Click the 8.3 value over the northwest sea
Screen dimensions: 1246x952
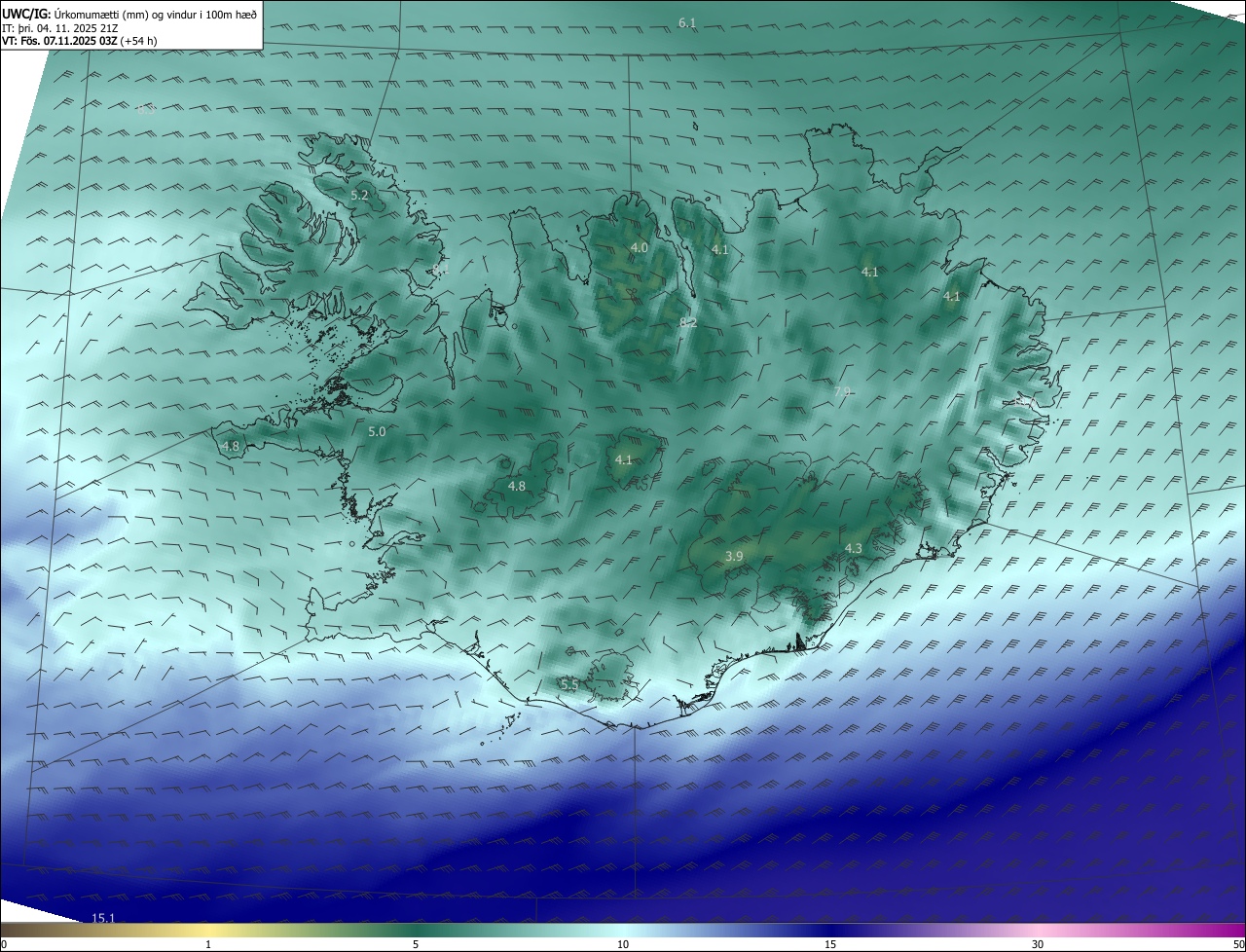(x=146, y=109)
